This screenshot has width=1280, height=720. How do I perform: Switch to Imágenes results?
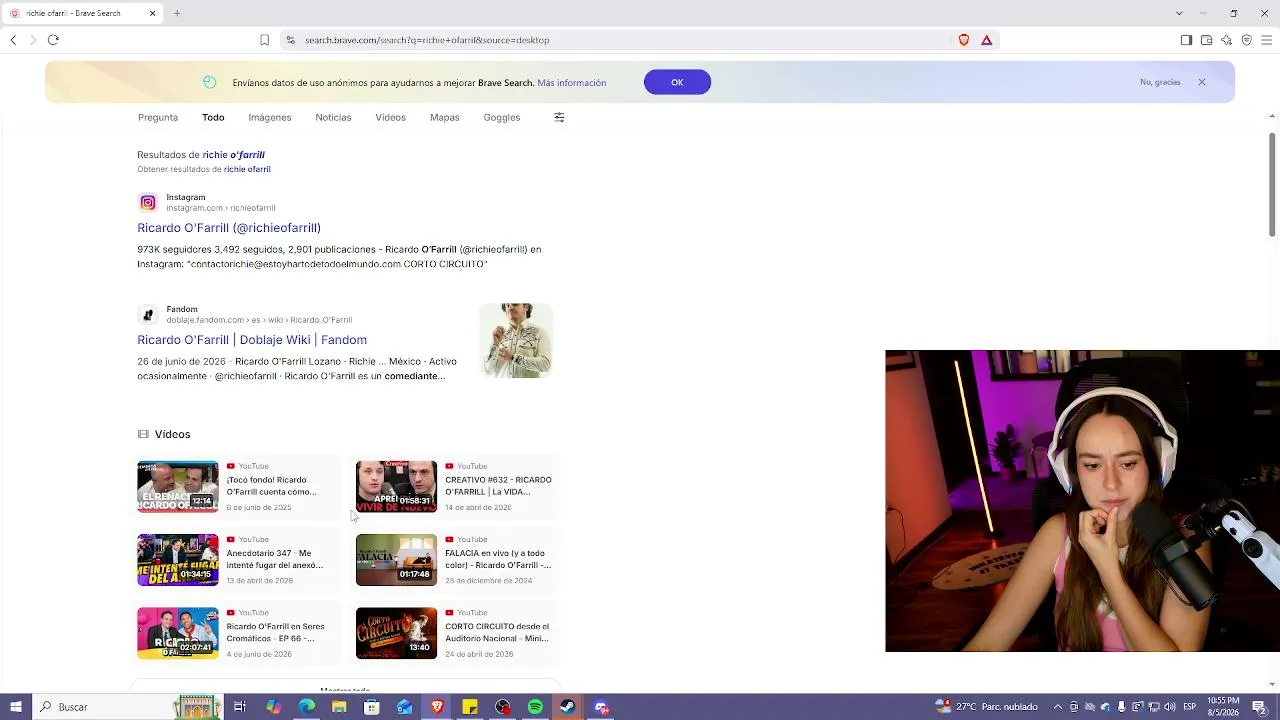[270, 117]
